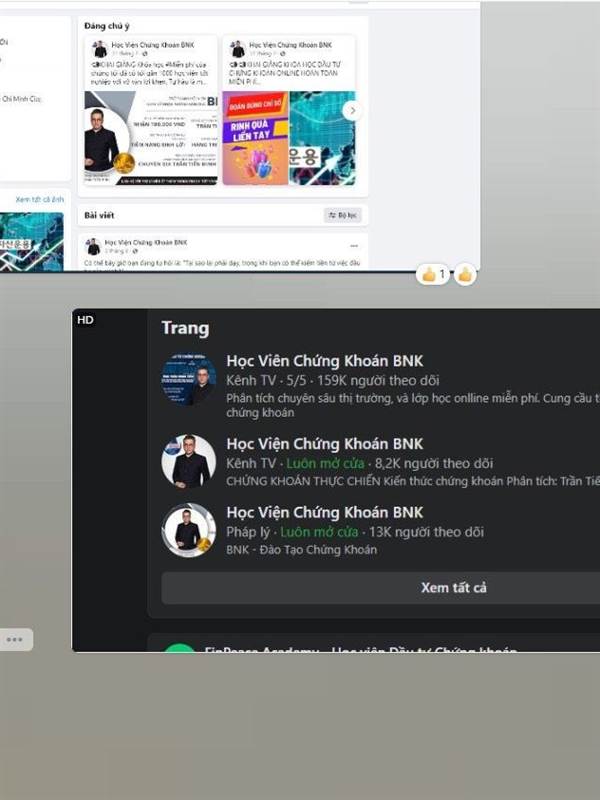Click Xem tất cả button under Trang results

381,588
